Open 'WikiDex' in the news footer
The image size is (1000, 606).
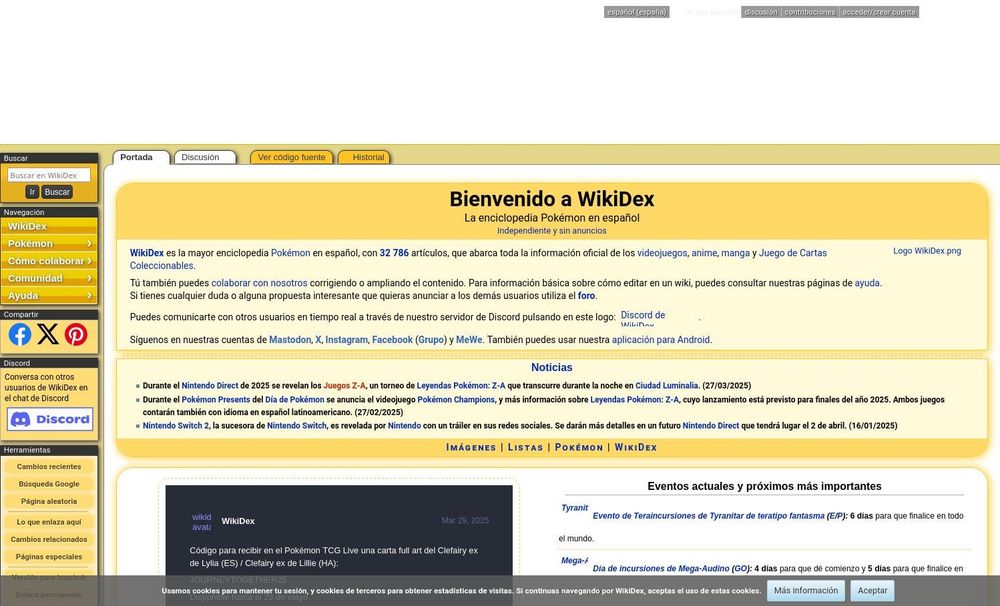point(636,447)
